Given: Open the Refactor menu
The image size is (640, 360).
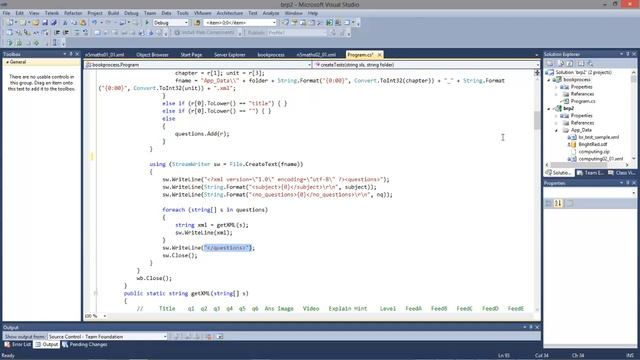Looking at the screenshot, I should click(x=73, y=13).
